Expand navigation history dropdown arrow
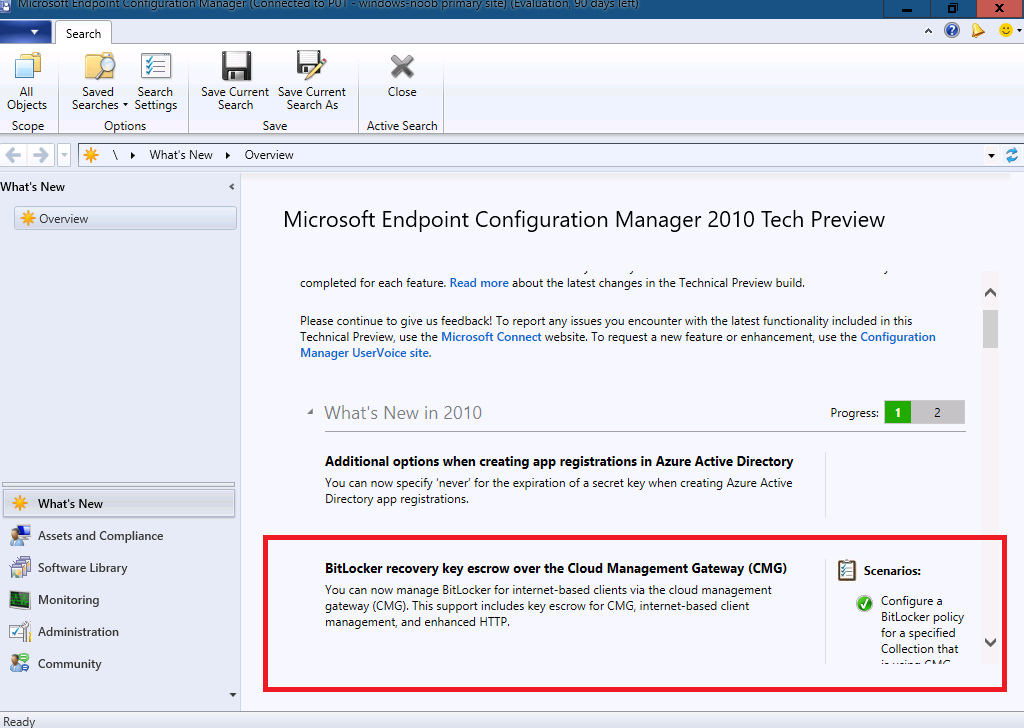The width and height of the screenshot is (1024, 728). point(64,155)
